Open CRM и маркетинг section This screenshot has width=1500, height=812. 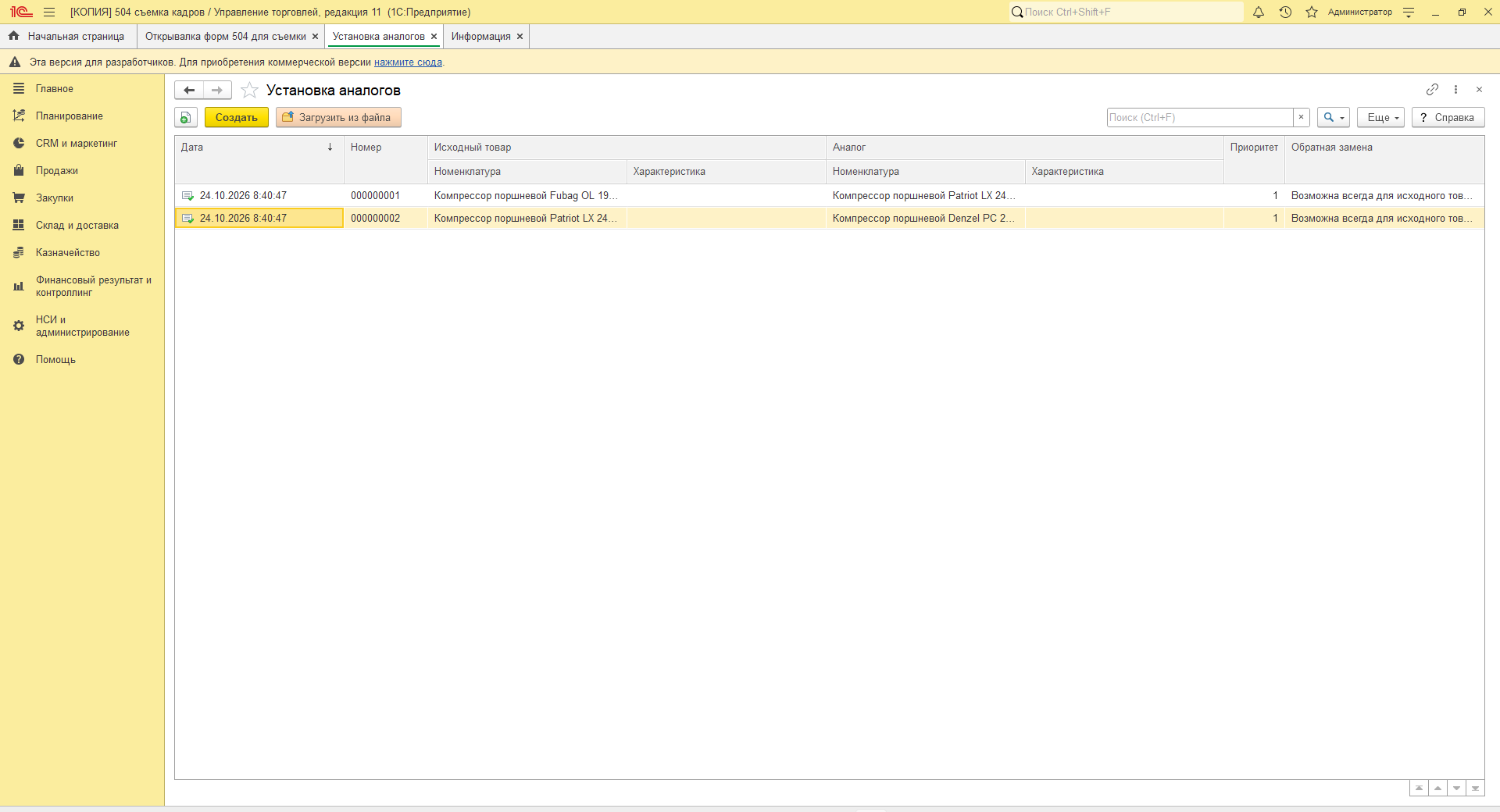point(82,144)
